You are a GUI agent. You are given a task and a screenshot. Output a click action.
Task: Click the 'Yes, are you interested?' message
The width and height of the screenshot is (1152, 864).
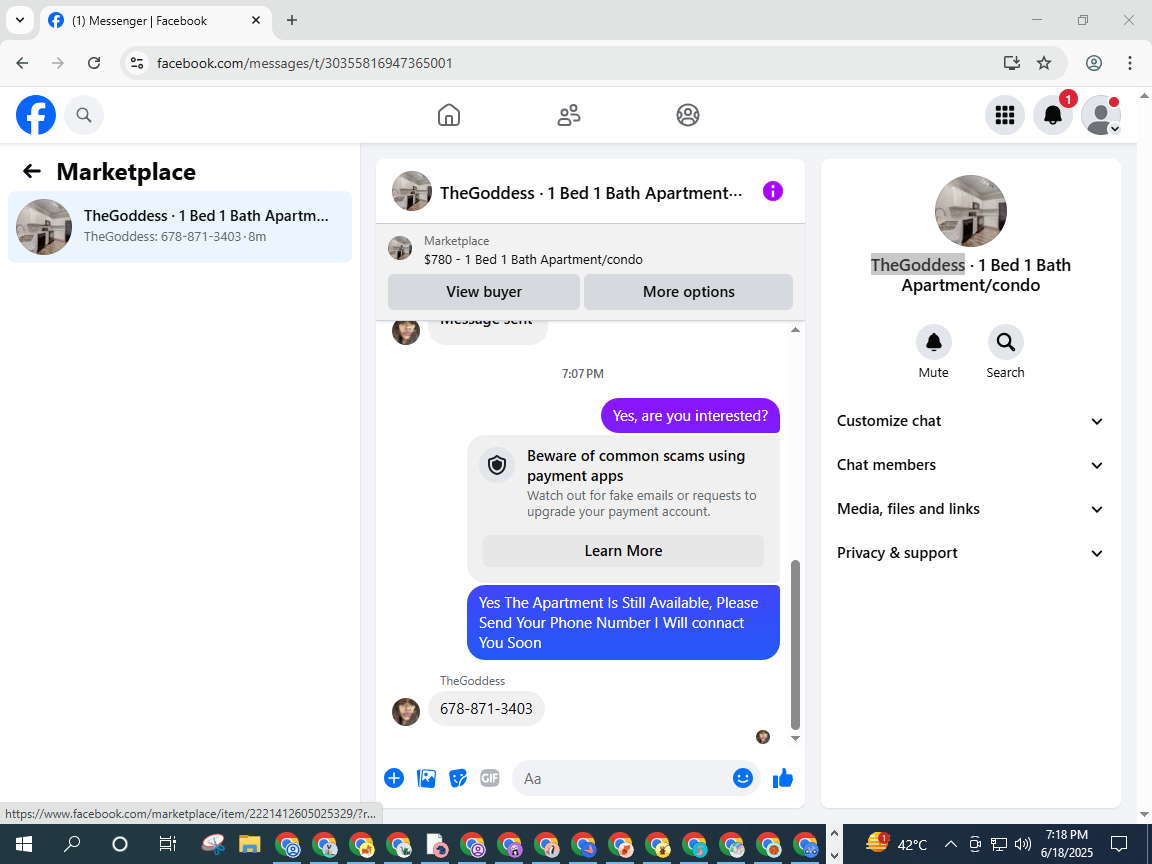(x=690, y=416)
